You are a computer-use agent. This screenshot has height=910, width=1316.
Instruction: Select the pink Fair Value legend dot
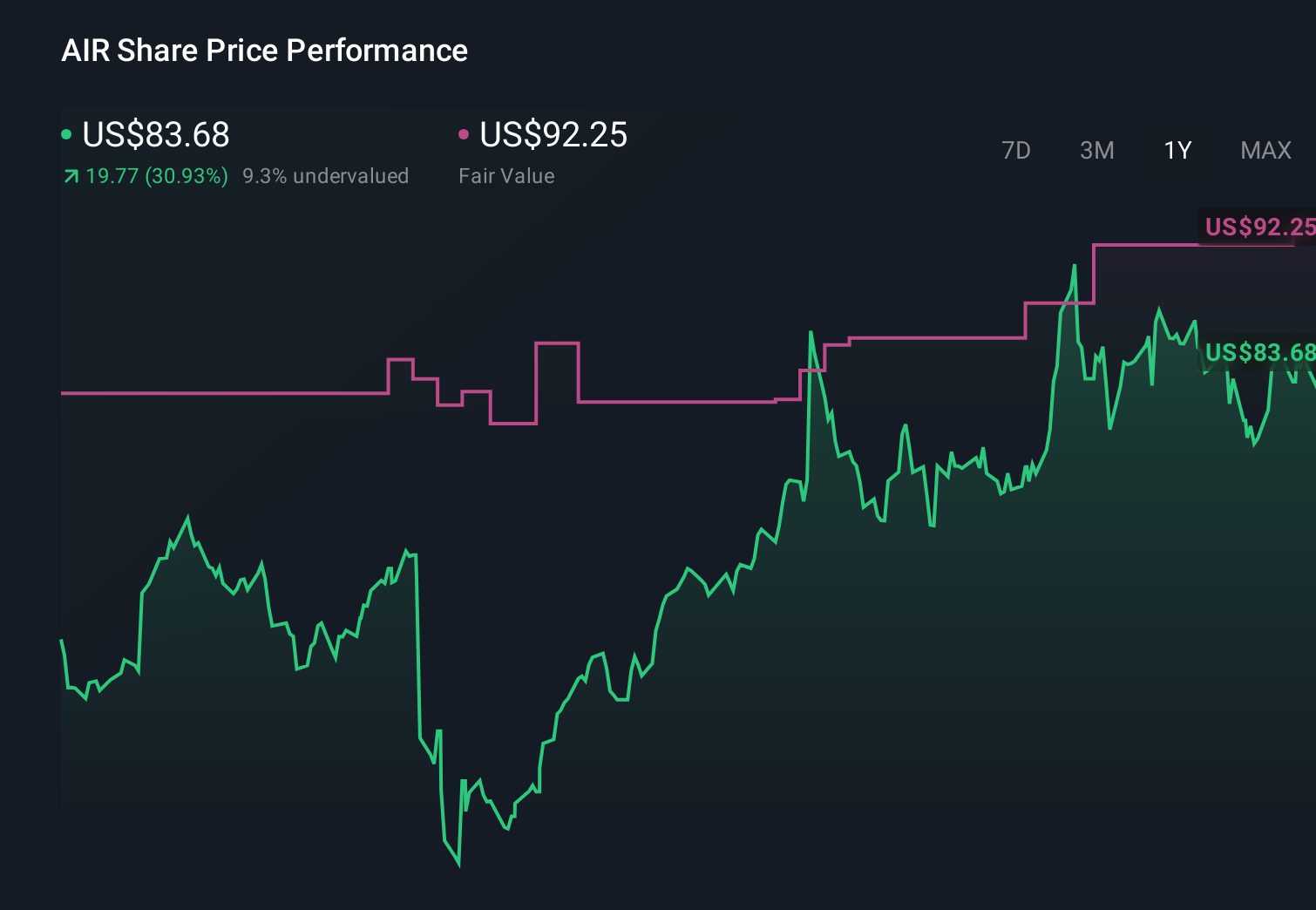[x=465, y=135]
